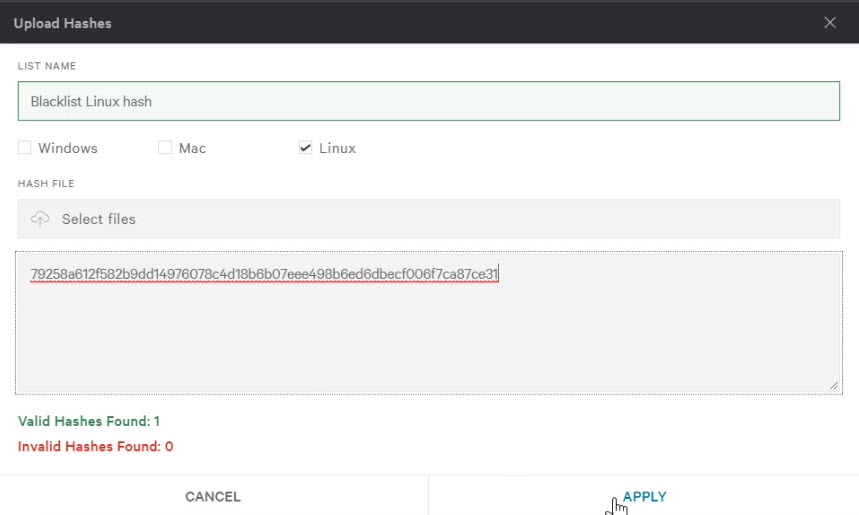The width and height of the screenshot is (859, 515).
Task: Click the LIST NAME label
Action: pos(47,66)
